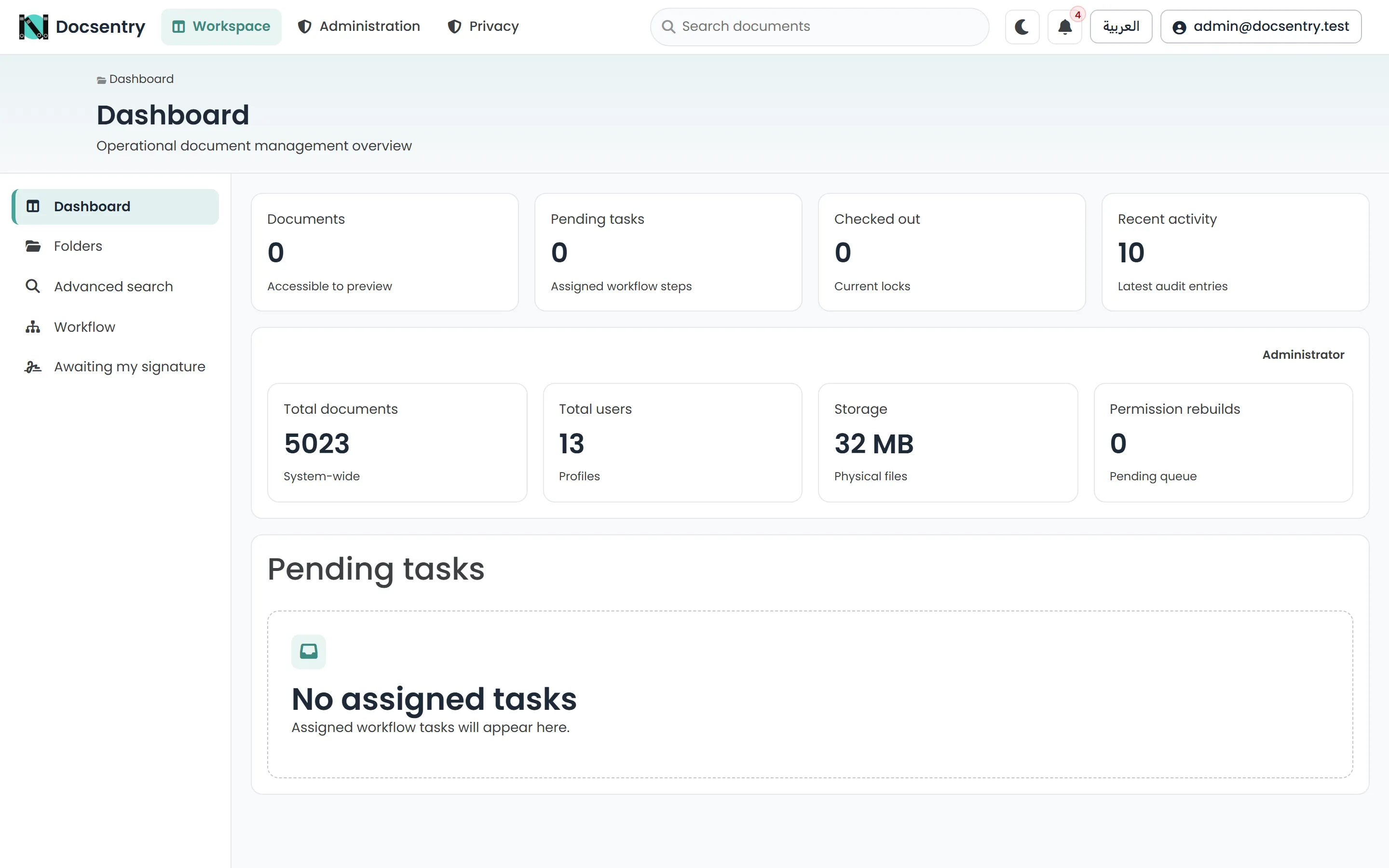Click Operational document management overview subtitle
1389x868 pixels.
(254, 146)
